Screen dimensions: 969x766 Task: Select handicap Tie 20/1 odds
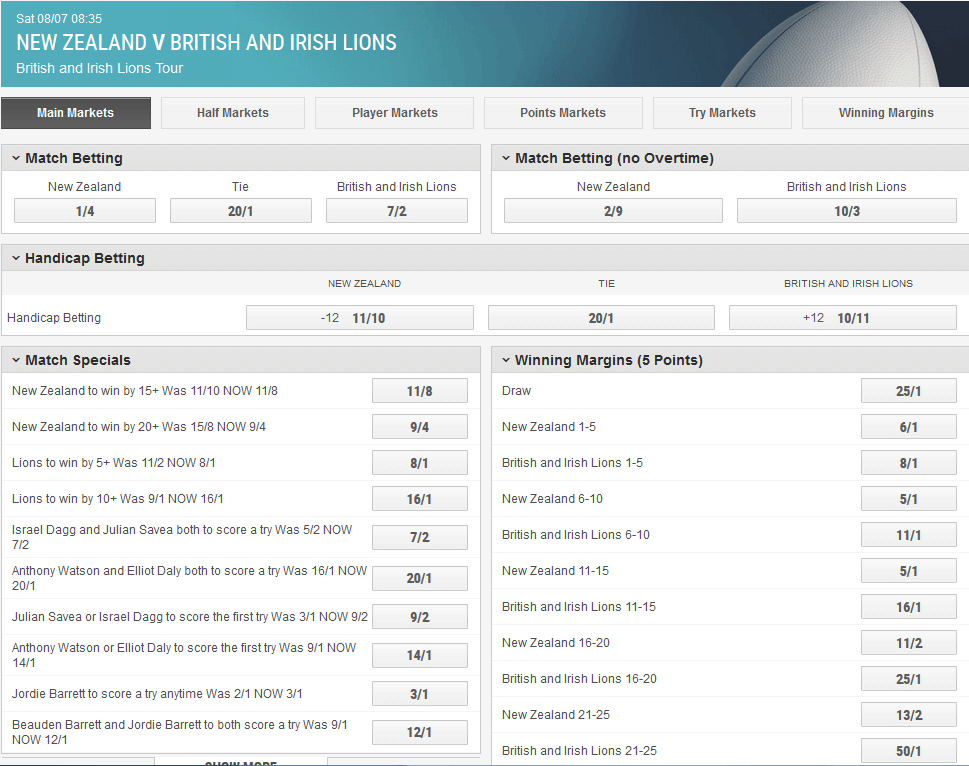tap(601, 318)
